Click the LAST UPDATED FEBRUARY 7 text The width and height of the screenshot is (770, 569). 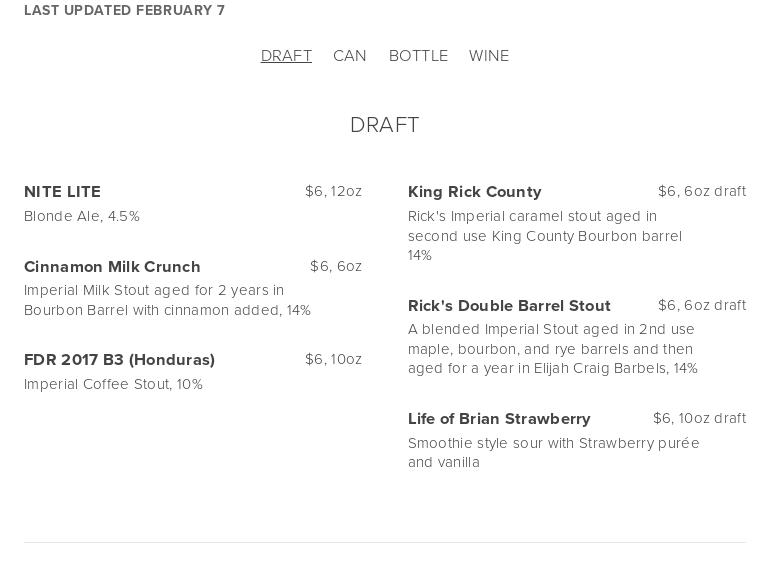pyautogui.click(x=124, y=10)
